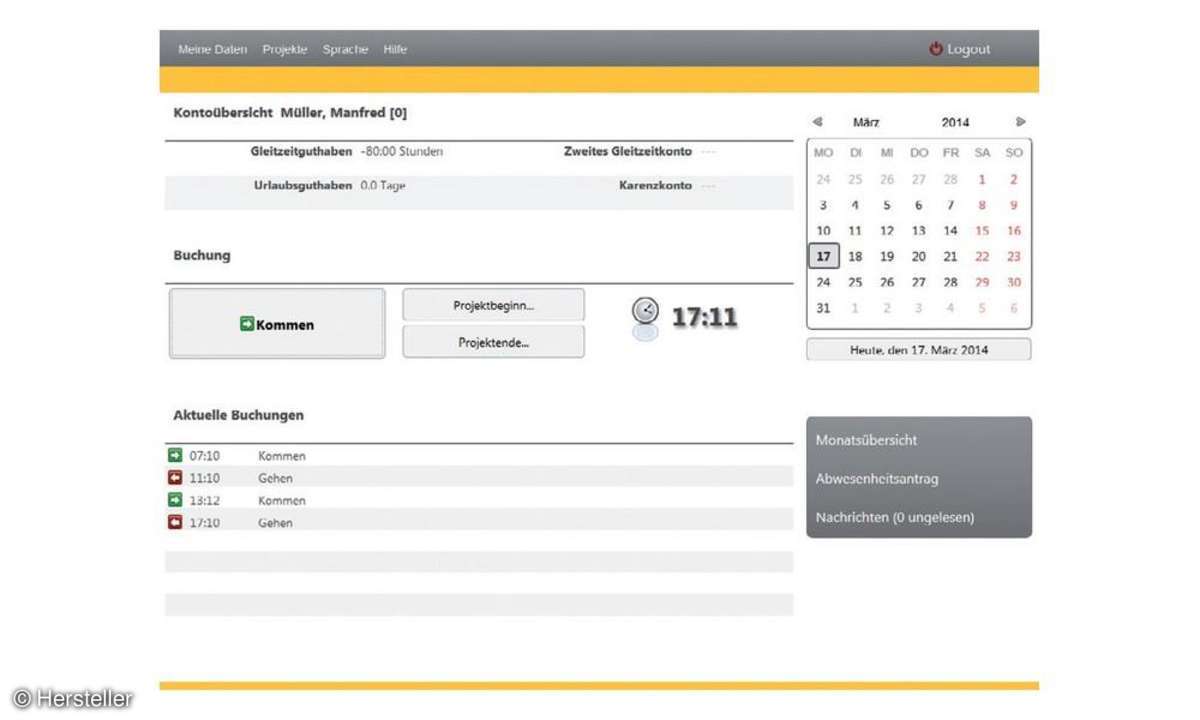Click the green Kommen icon at 07:10

point(176,456)
